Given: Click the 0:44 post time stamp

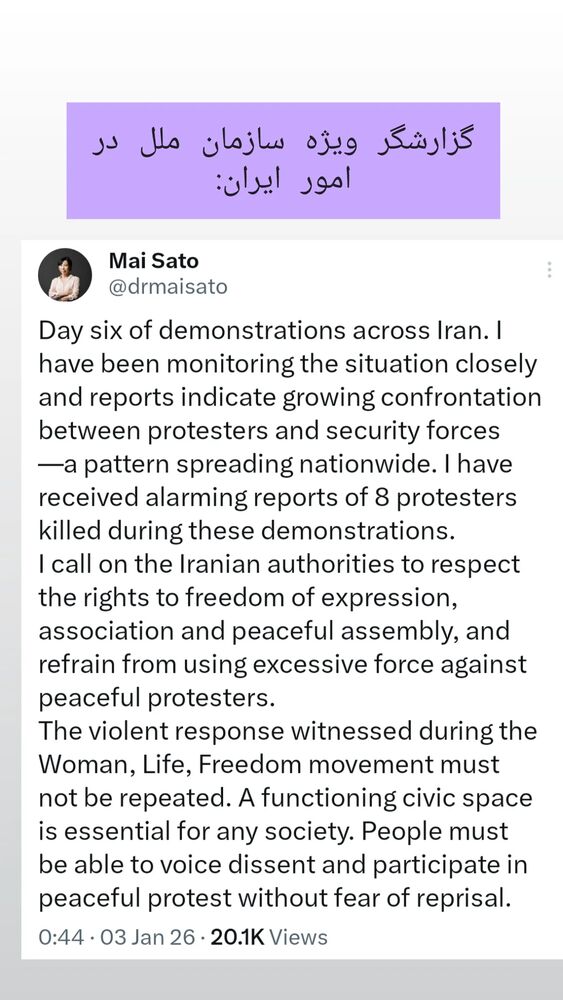Looking at the screenshot, I should click(x=61, y=937).
